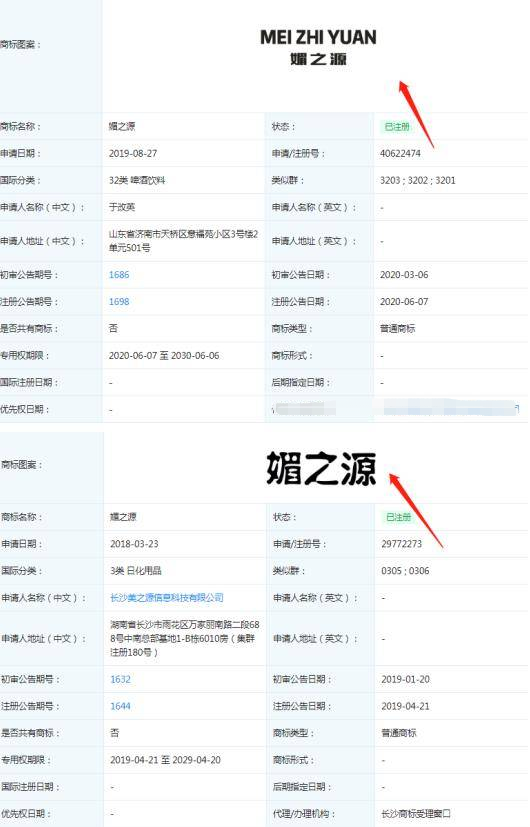Select exclusive period 2020-06-07 至 2030-06-06
Viewport: 530px width, 827px height.
tap(164, 355)
